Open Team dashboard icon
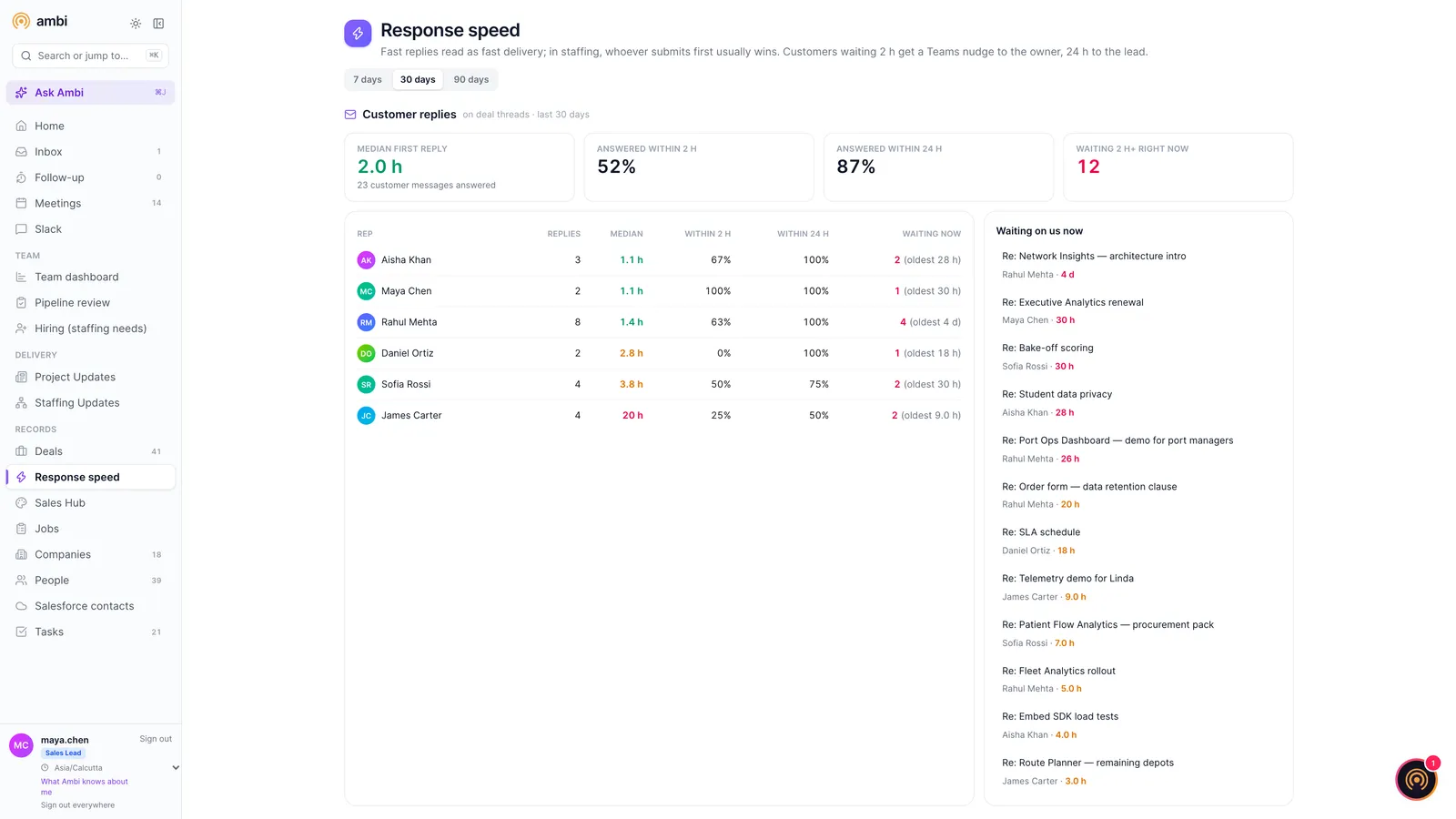The height and width of the screenshot is (819, 1456). [21, 278]
